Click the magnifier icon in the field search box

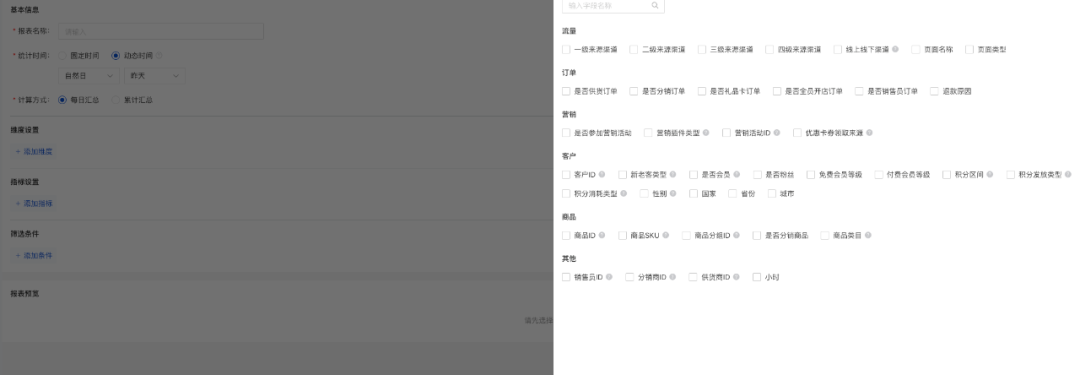click(x=655, y=6)
